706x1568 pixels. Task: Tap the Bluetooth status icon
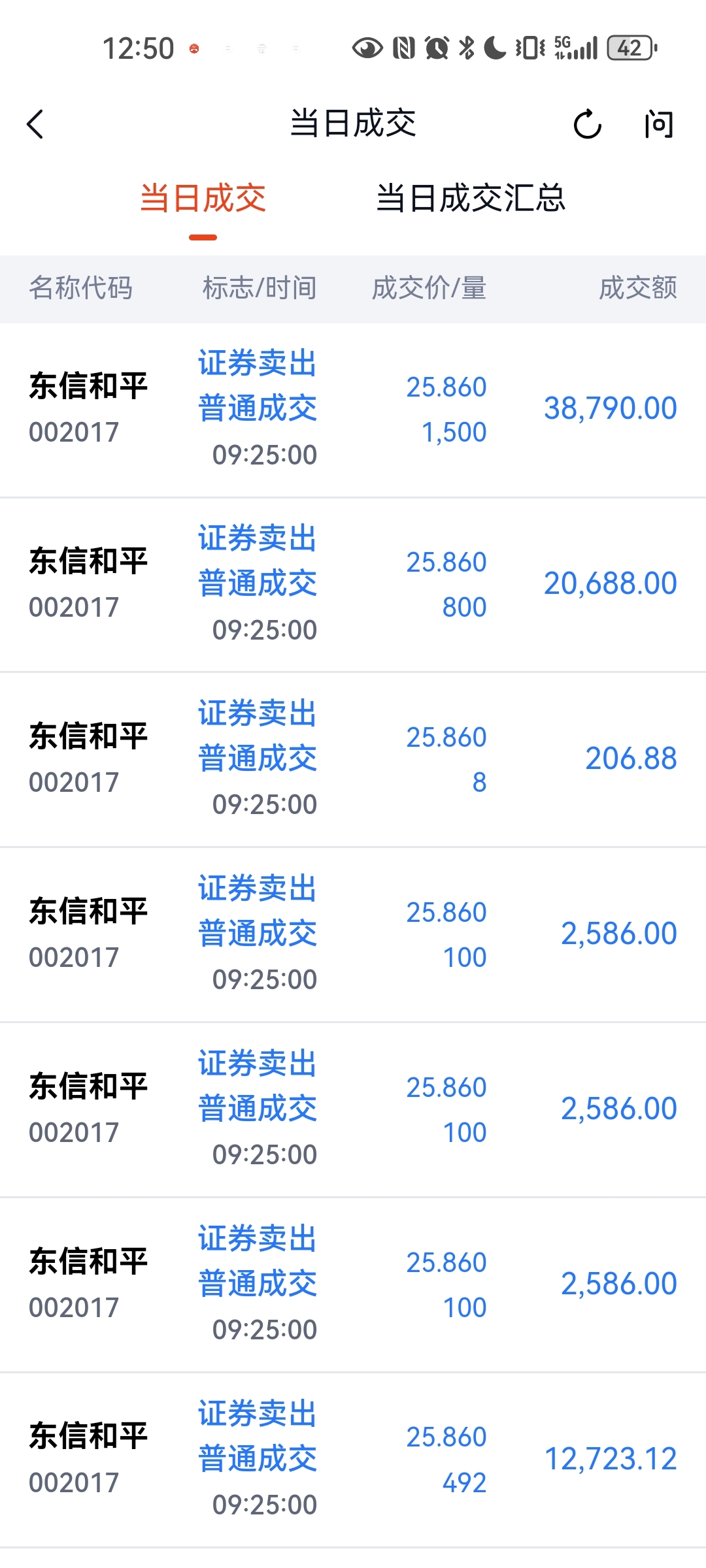pyautogui.click(x=467, y=48)
